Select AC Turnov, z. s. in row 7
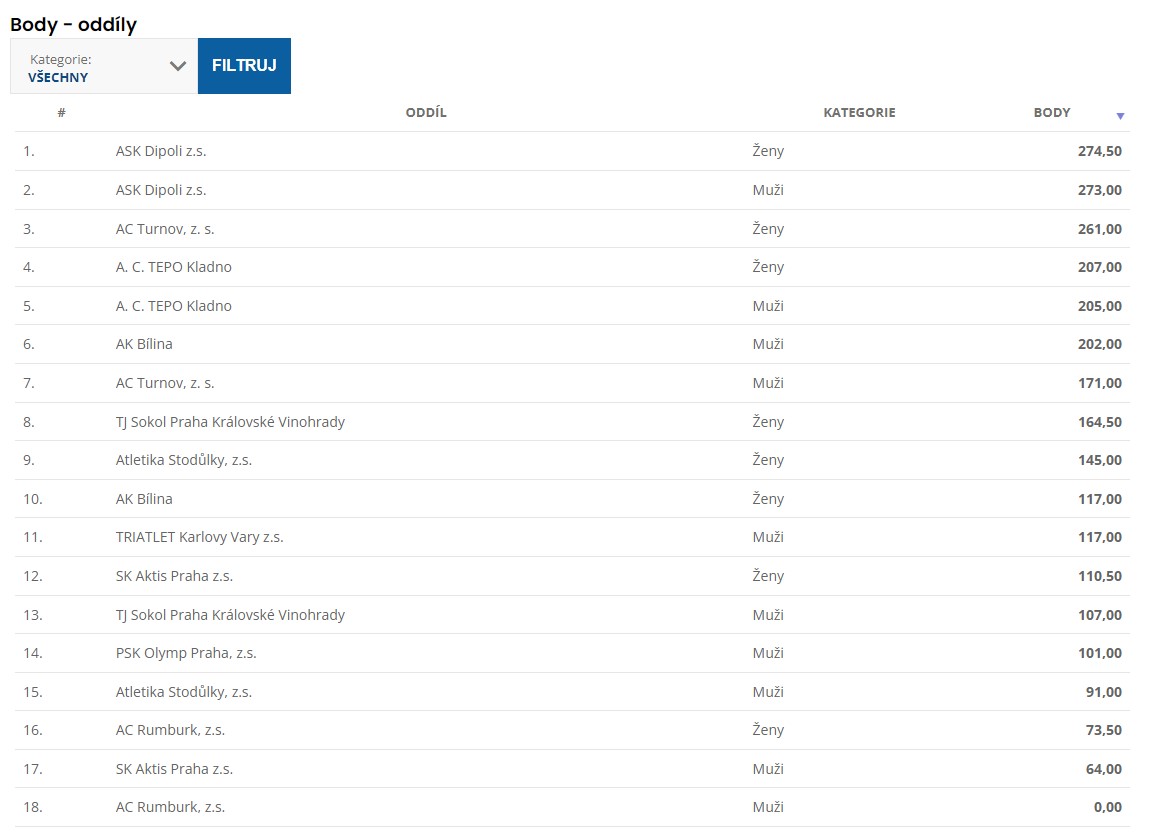Image resolution: width=1161 pixels, height=839 pixels. tap(165, 383)
